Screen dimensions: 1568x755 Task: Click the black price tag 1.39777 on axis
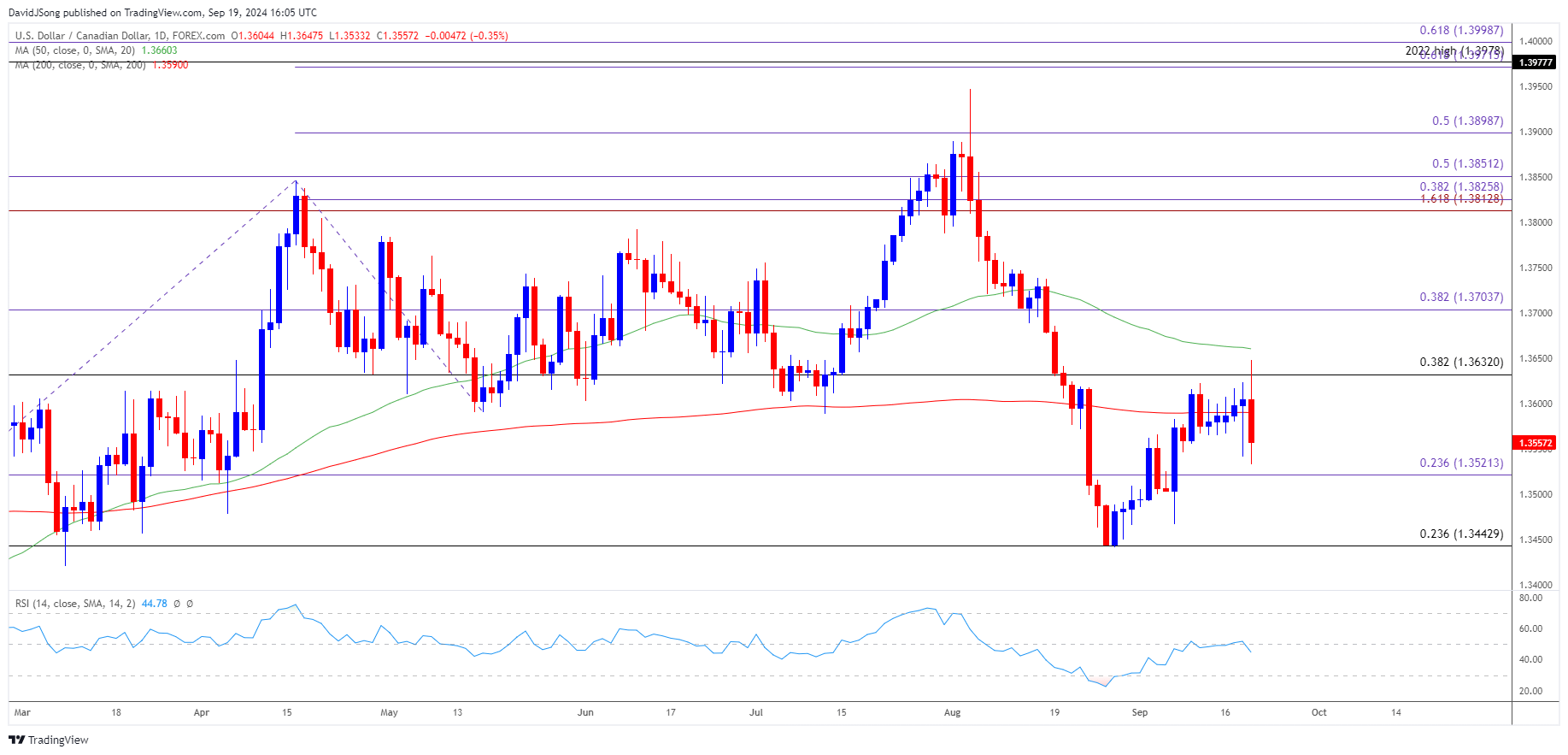coord(1536,62)
